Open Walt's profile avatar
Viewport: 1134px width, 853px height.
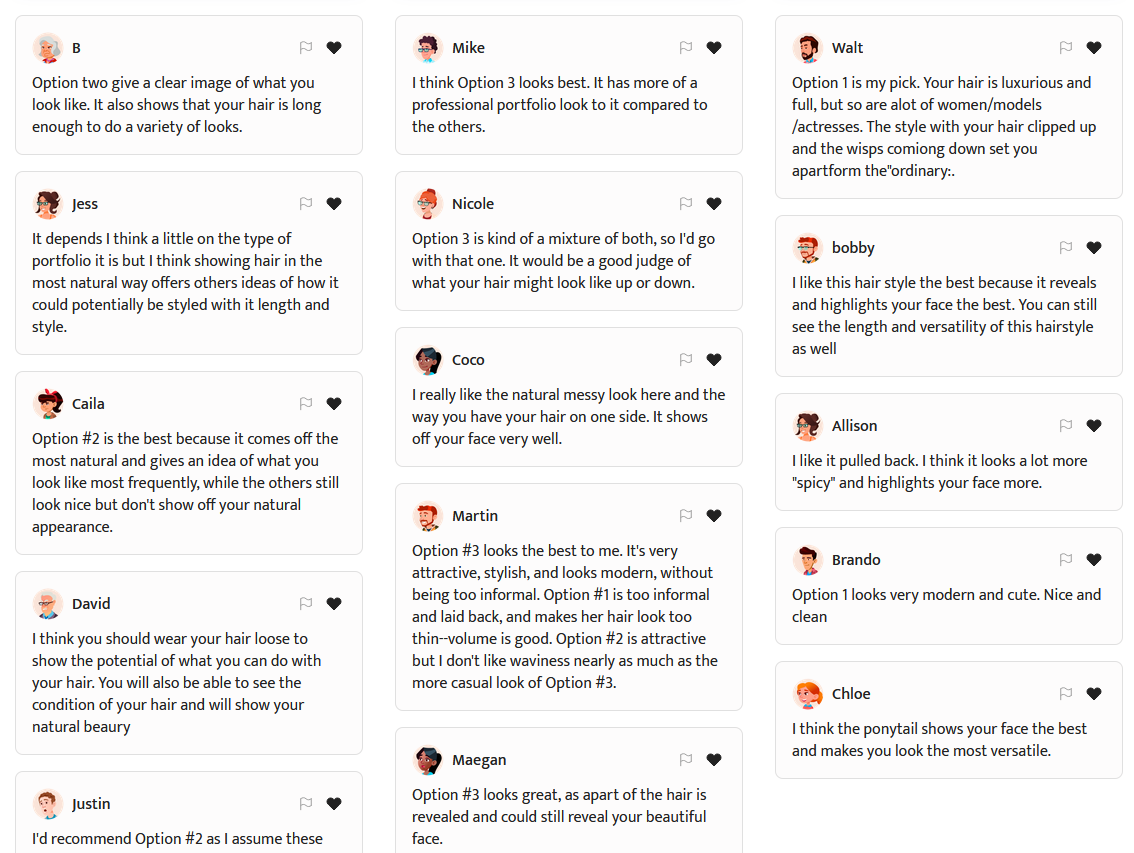click(808, 48)
